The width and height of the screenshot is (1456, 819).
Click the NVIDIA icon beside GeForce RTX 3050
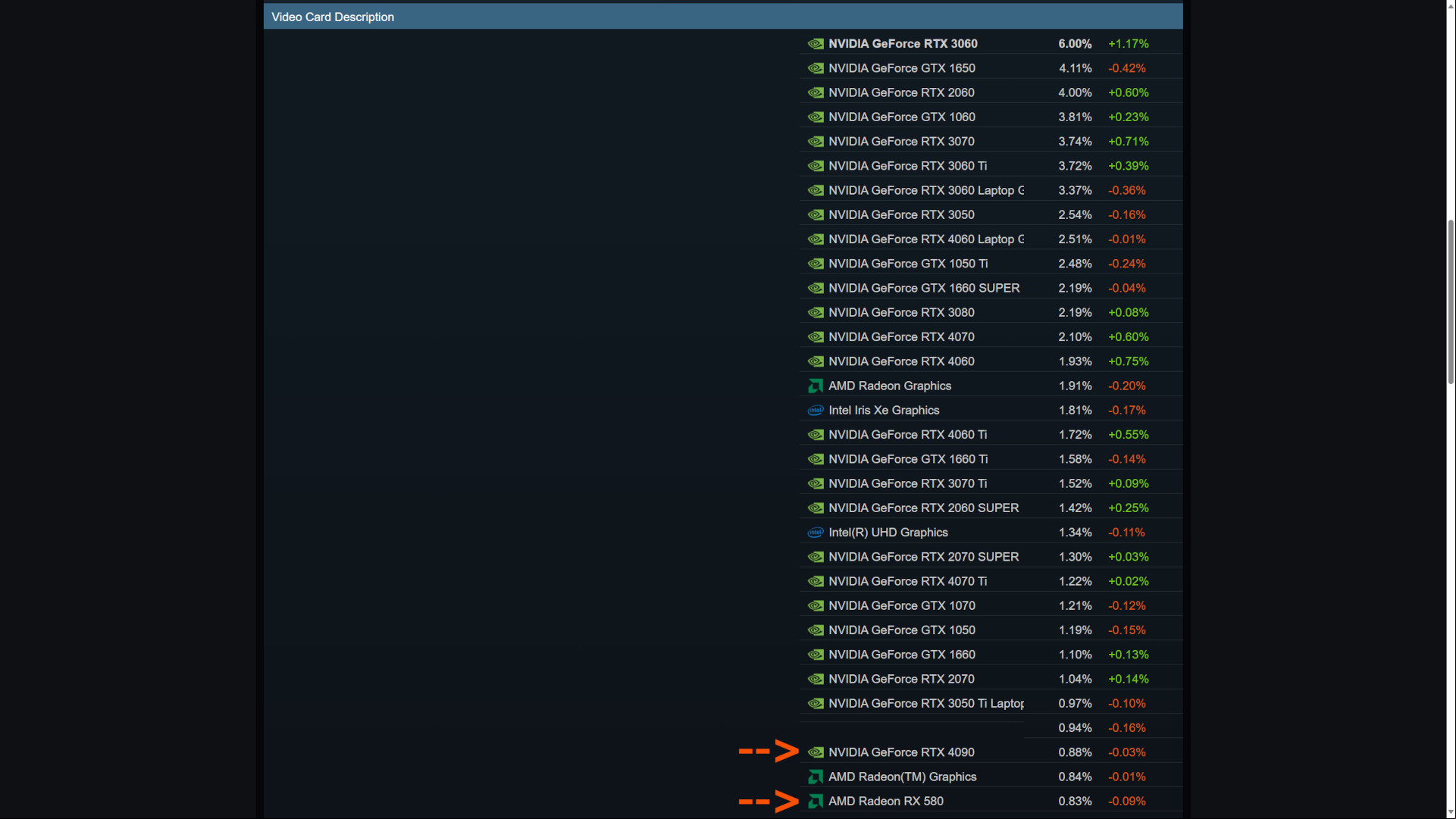816,214
